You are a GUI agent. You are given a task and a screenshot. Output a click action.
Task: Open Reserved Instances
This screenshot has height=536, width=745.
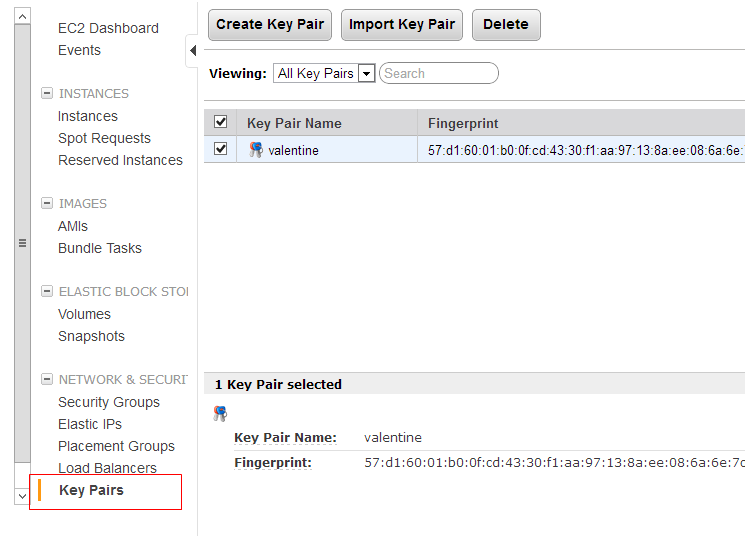[120, 160]
